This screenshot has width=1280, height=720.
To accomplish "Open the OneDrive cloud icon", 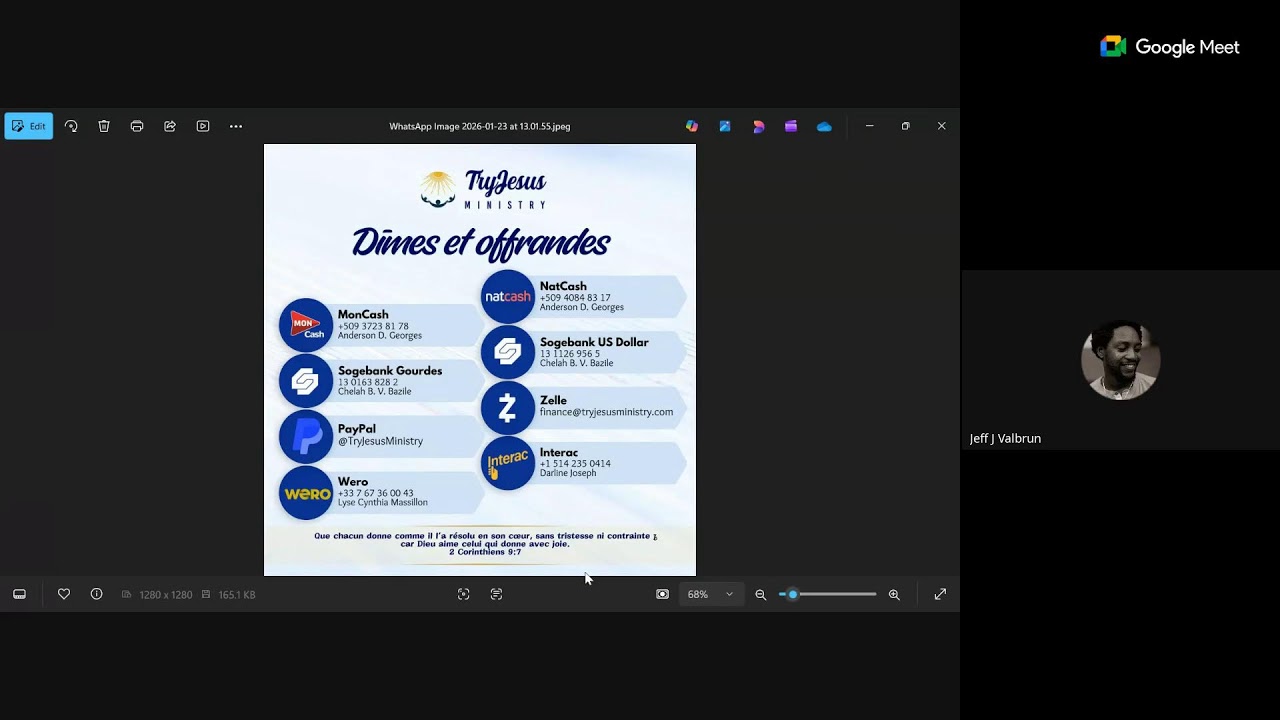I will coord(824,126).
